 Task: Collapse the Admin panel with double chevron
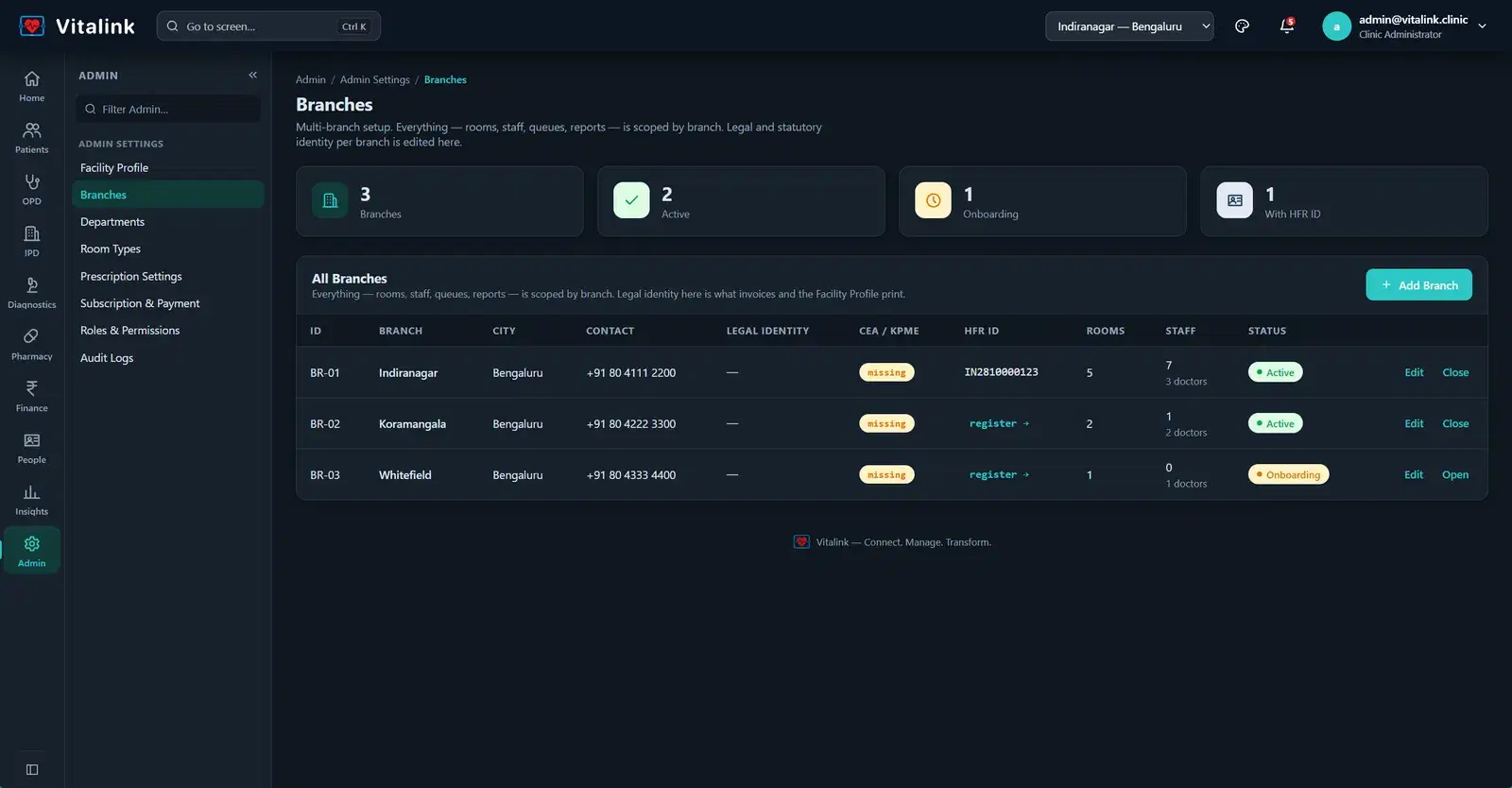click(x=252, y=75)
